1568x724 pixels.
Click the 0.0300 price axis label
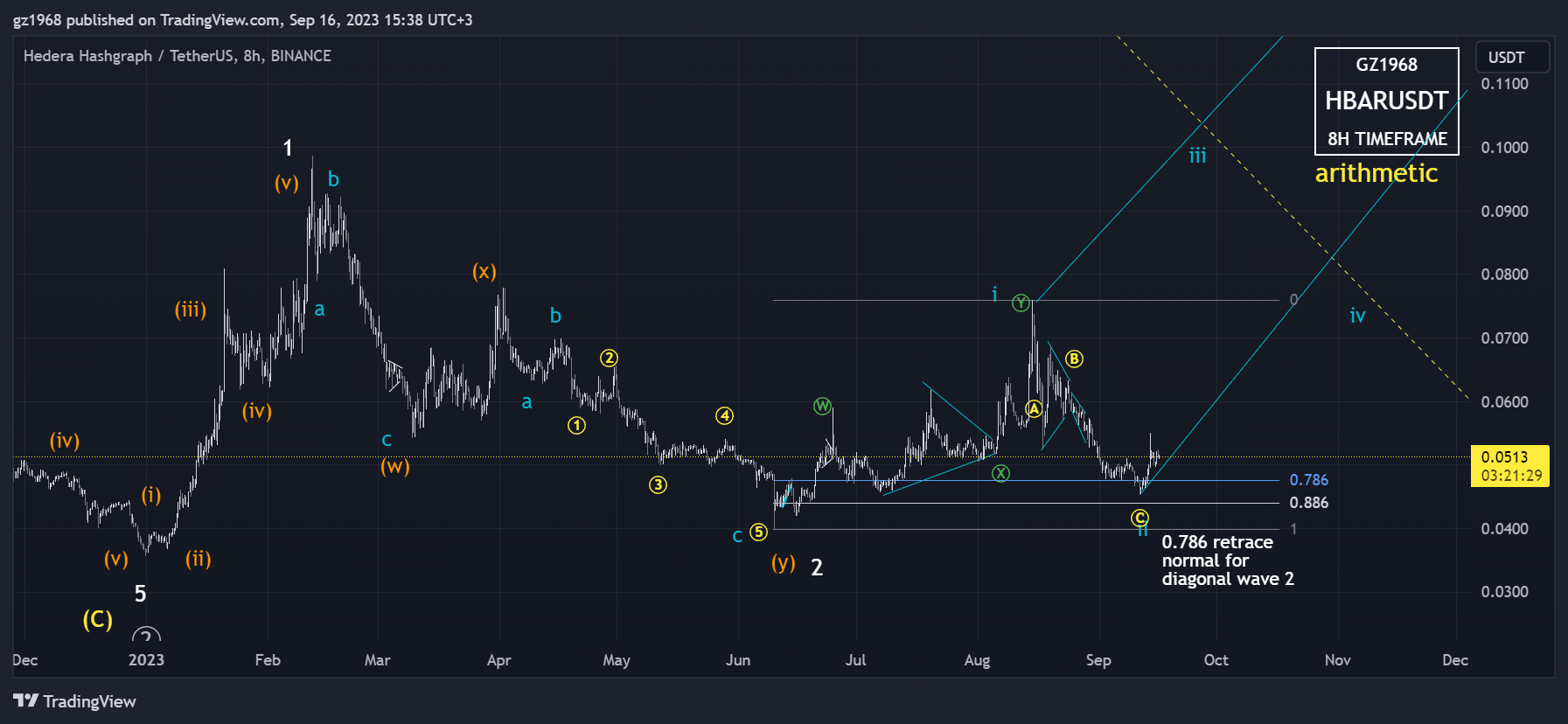click(1504, 592)
